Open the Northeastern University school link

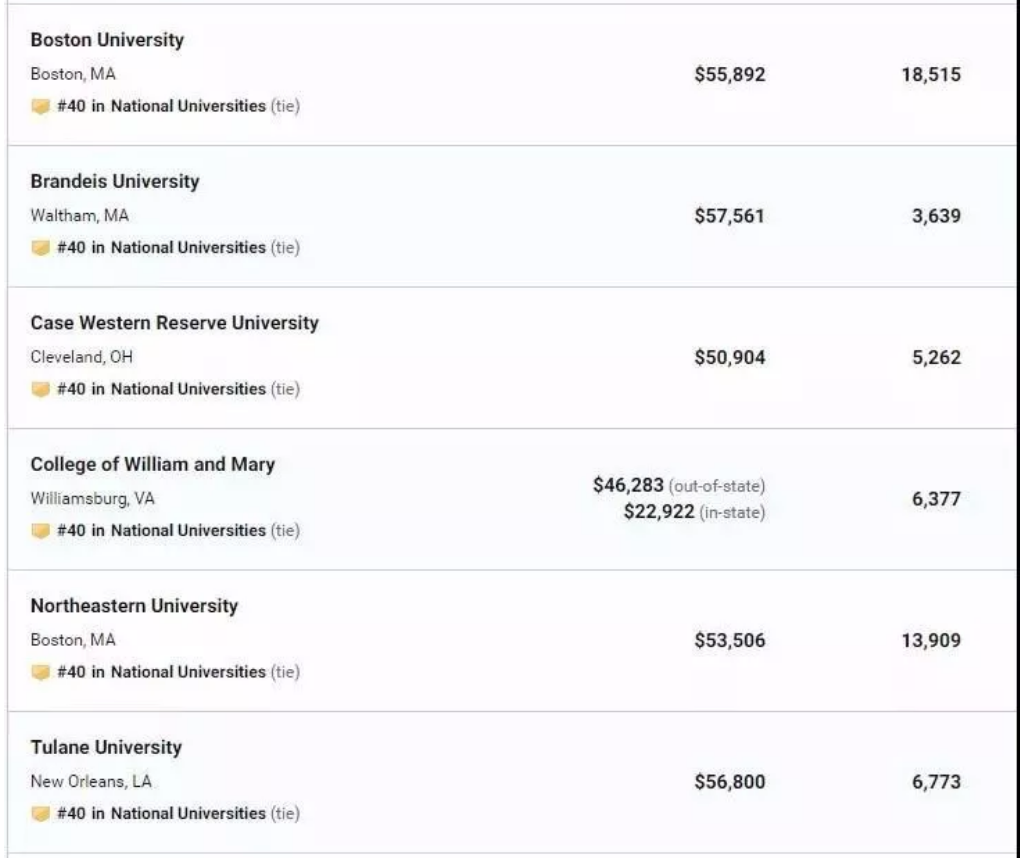pyautogui.click(x=134, y=606)
